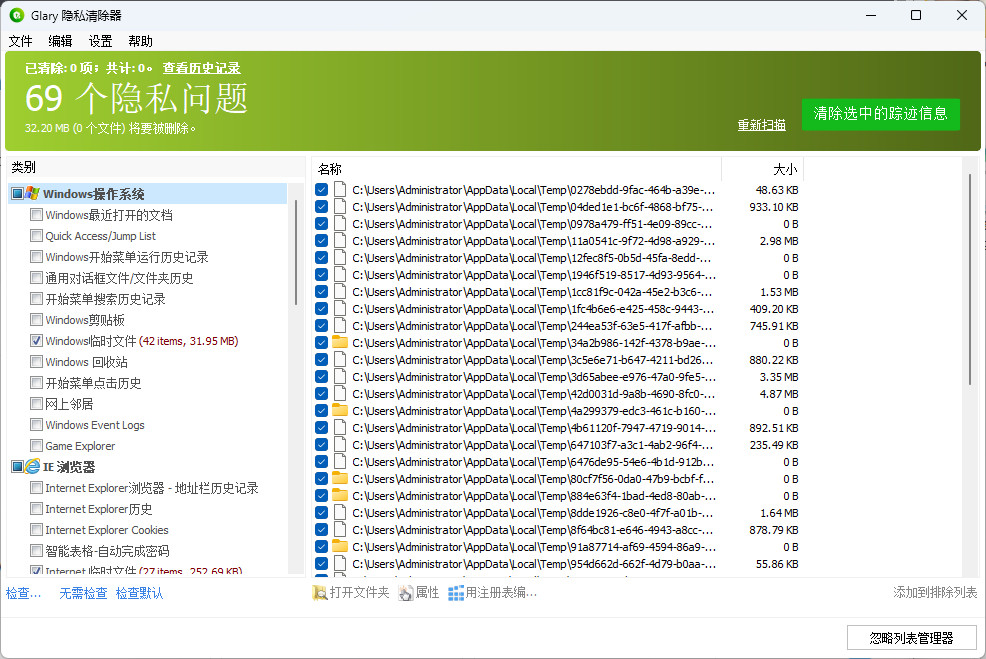Click the file icon of the 954d662d row
Viewport: 986px width, 659px height.
click(340, 563)
